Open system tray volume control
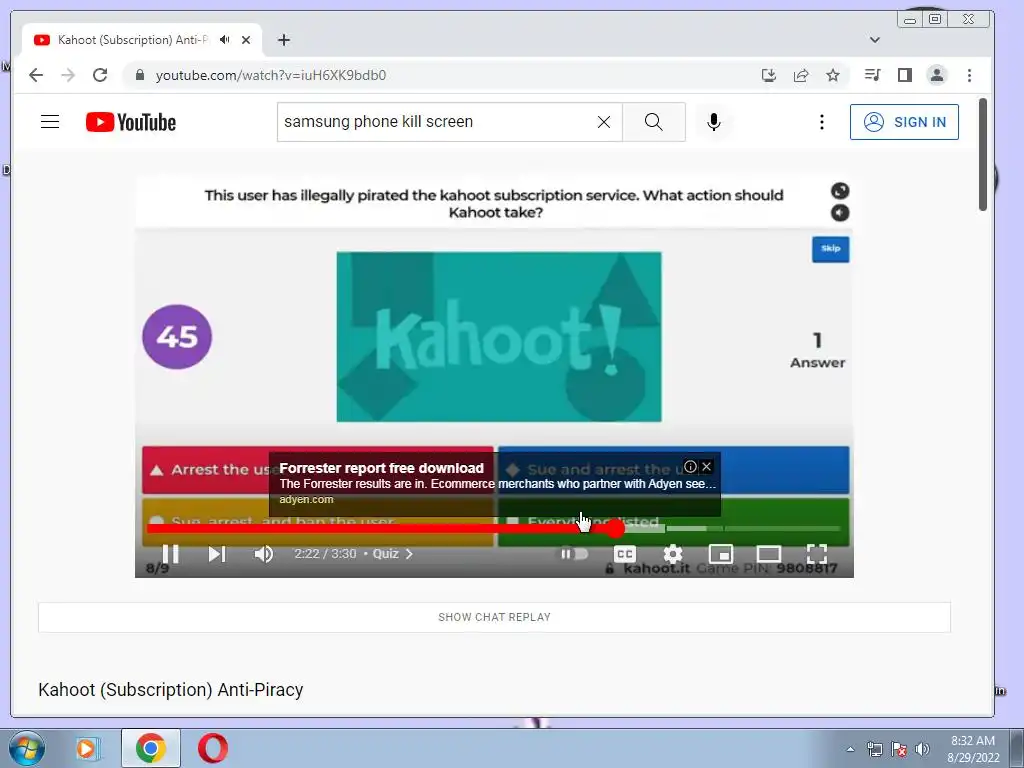 coord(922,749)
